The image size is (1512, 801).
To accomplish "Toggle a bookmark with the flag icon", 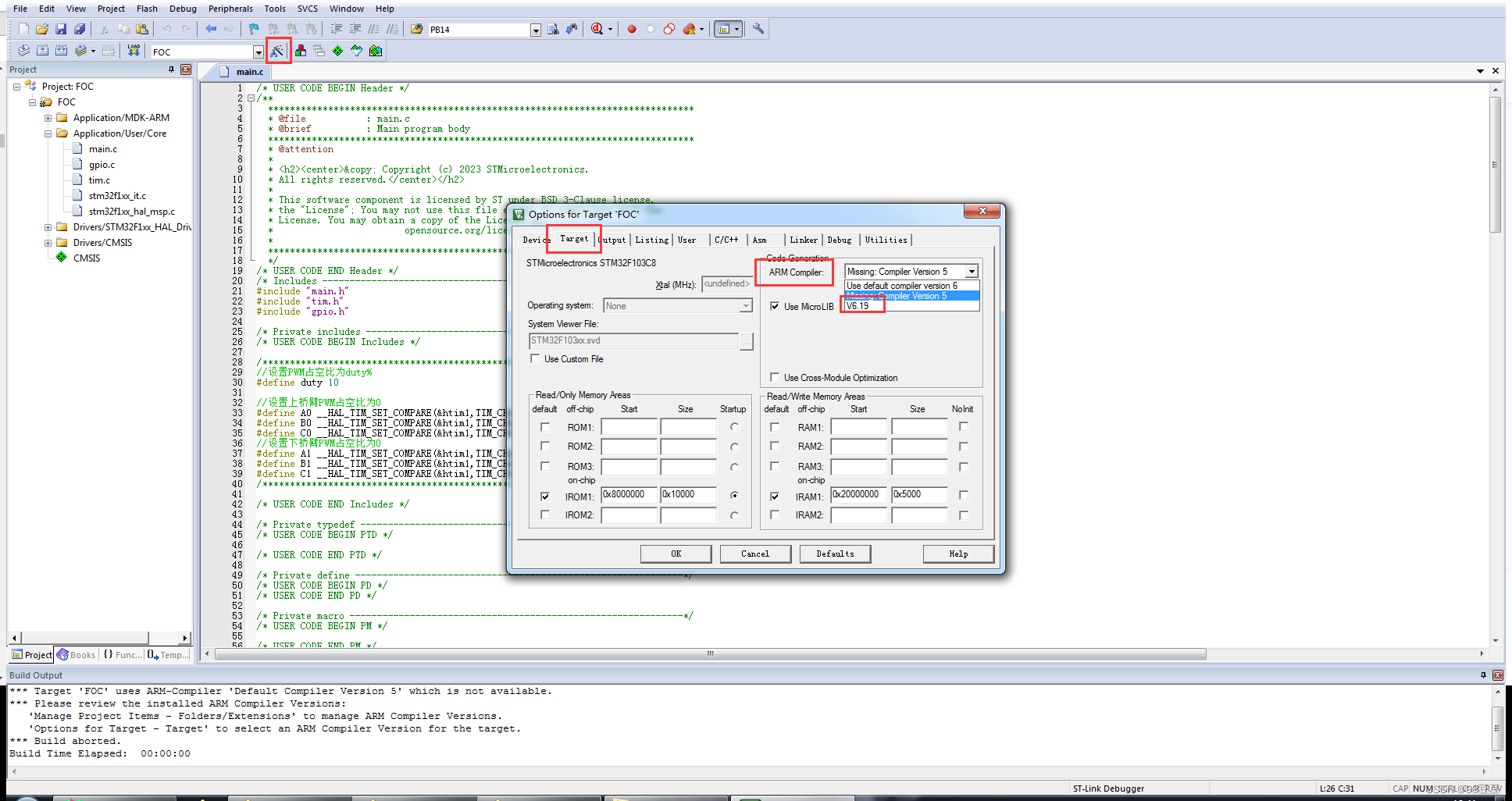I will click(254, 29).
